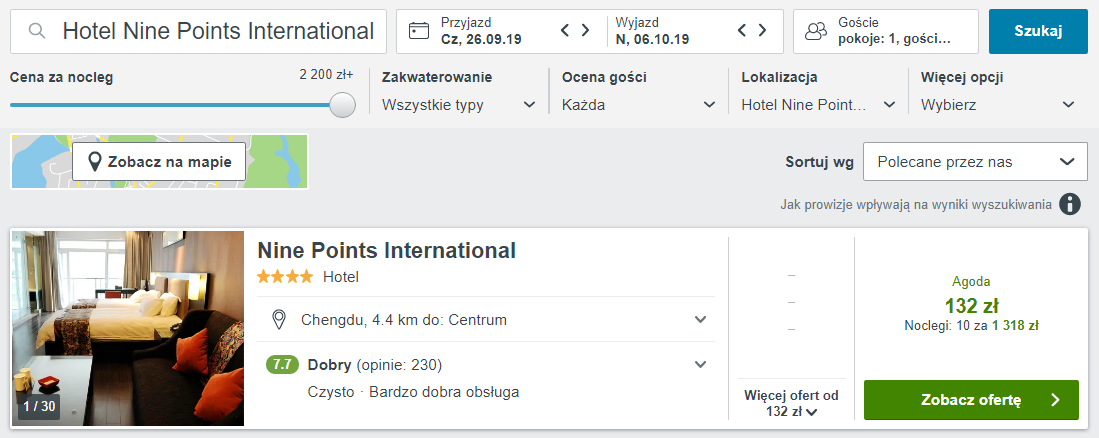Open the arrival date calendar icon
The image size is (1099, 438).
(x=419, y=31)
